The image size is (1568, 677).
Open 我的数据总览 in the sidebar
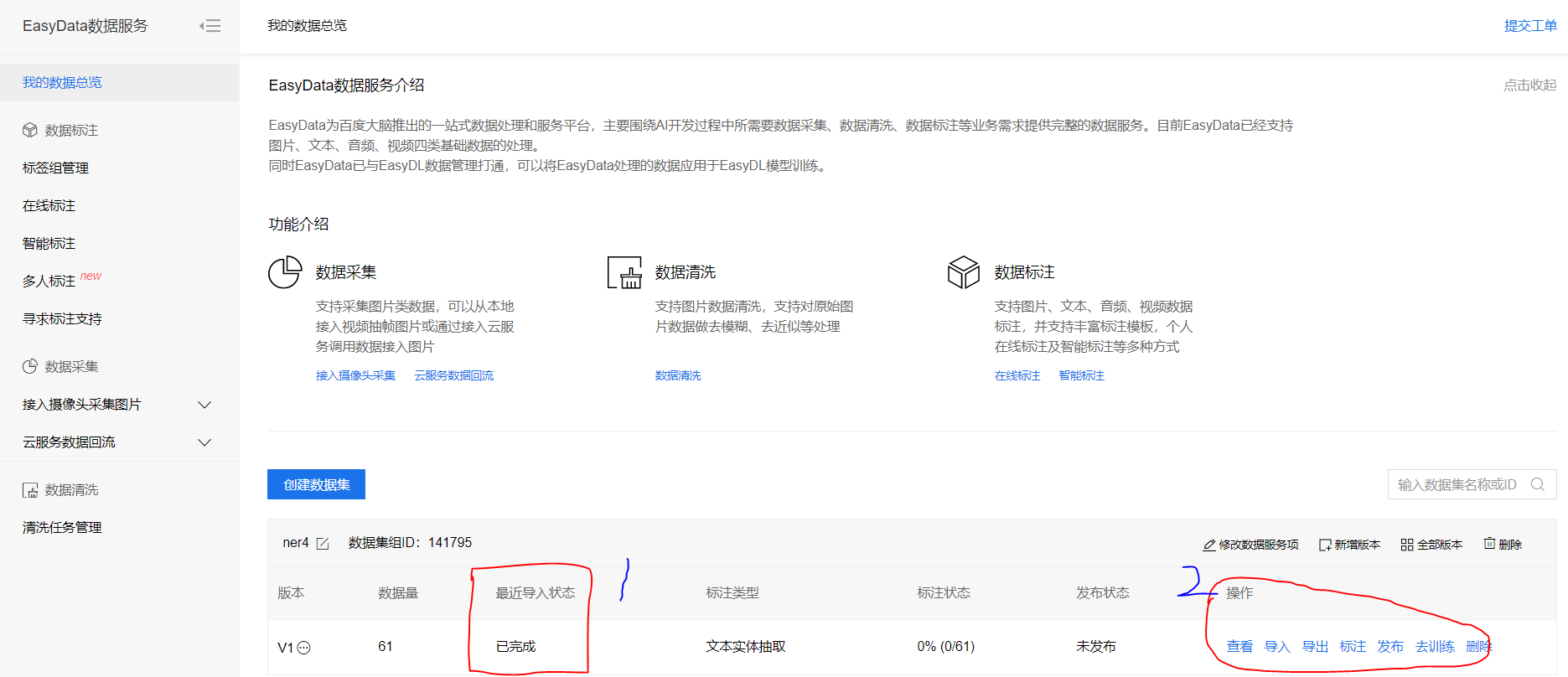pyautogui.click(x=120, y=82)
